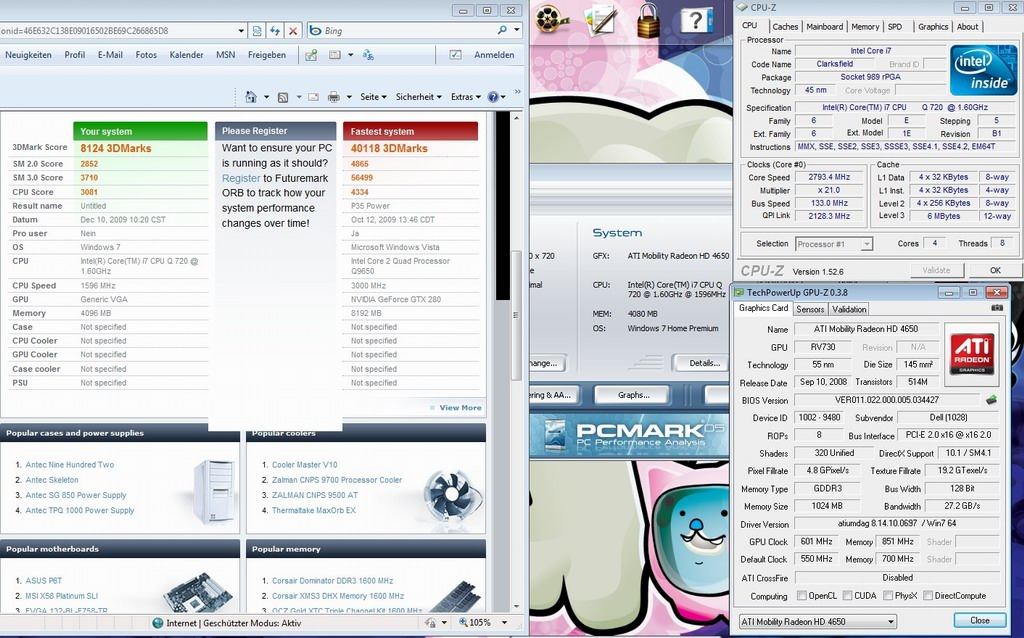1024x638 pixels.
Task: Enable the PhysX checkbox in GPU-Z
Action: pos(888,596)
